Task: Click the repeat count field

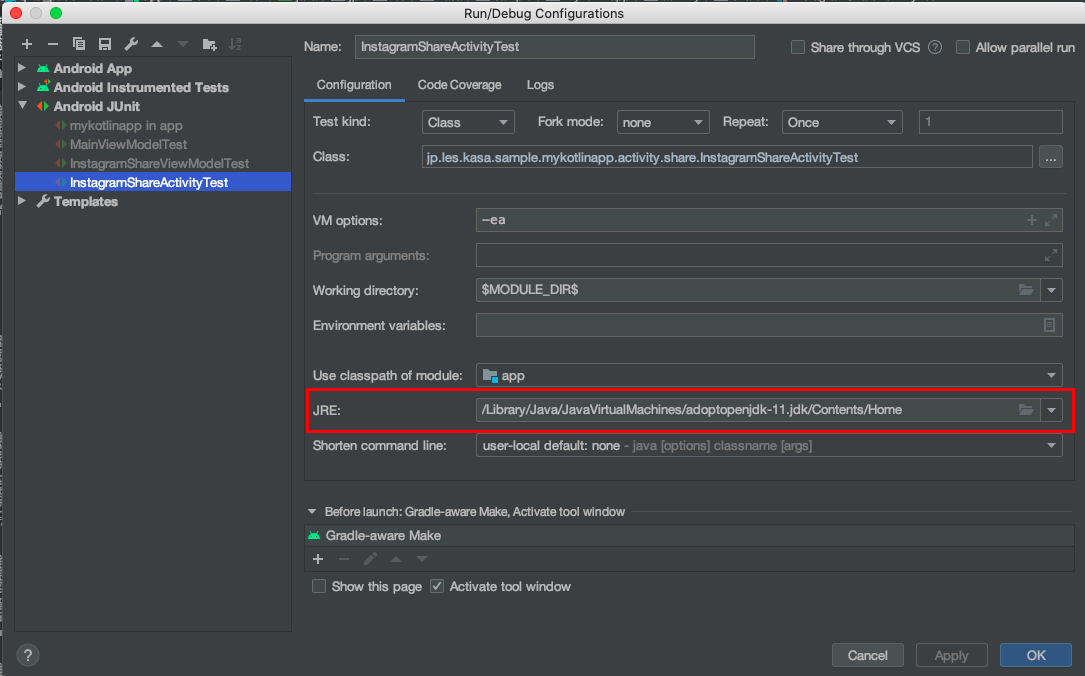Action: click(x=990, y=122)
